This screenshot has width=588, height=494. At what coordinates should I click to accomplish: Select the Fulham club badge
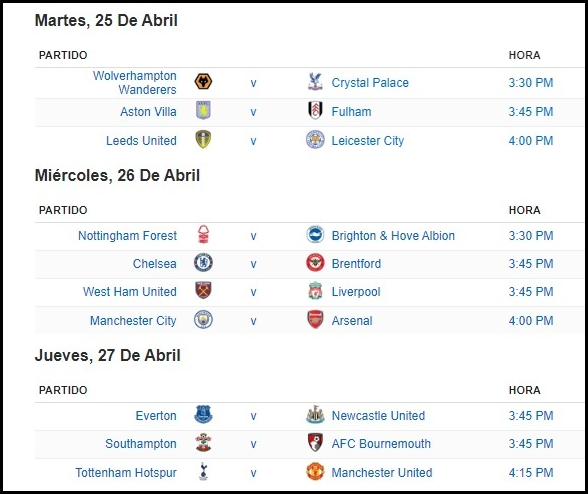(x=315, y=110)
